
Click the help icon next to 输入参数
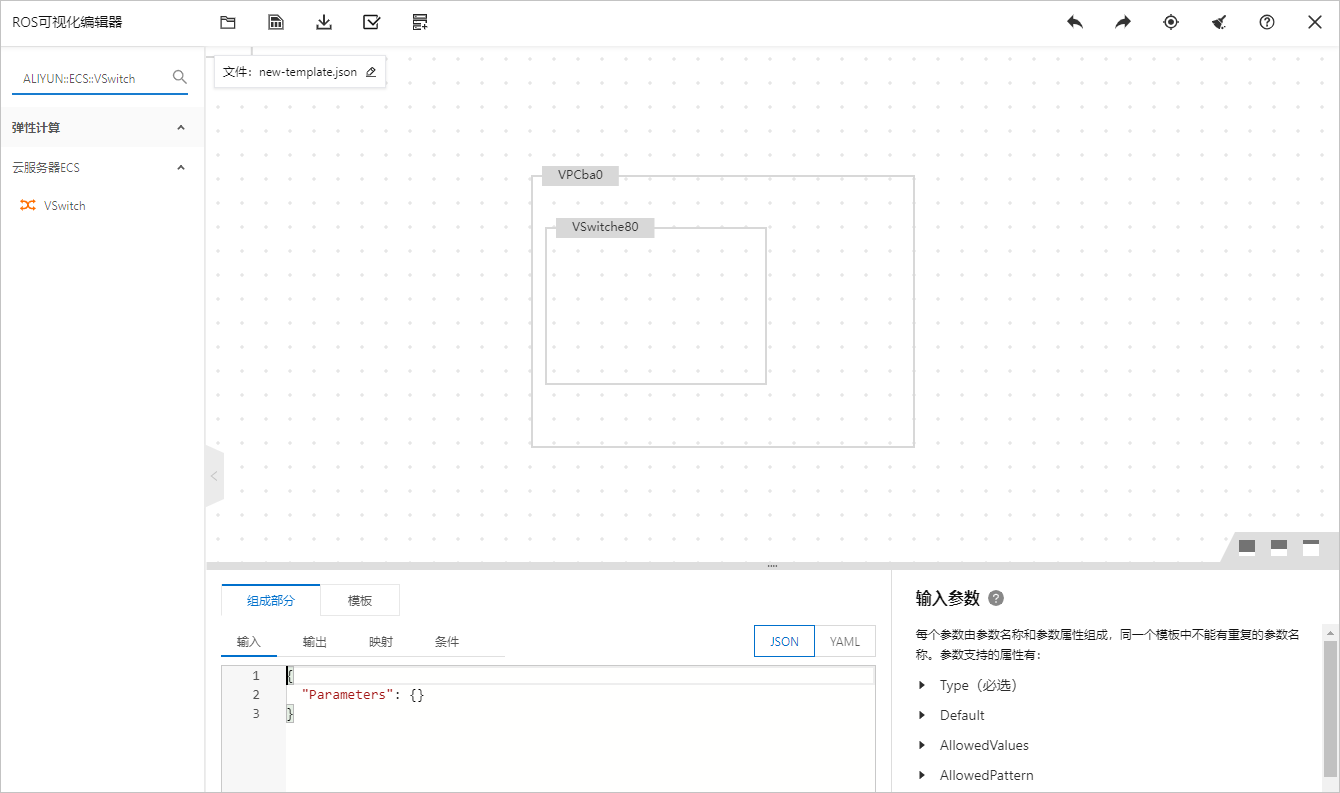pos(996,598)
